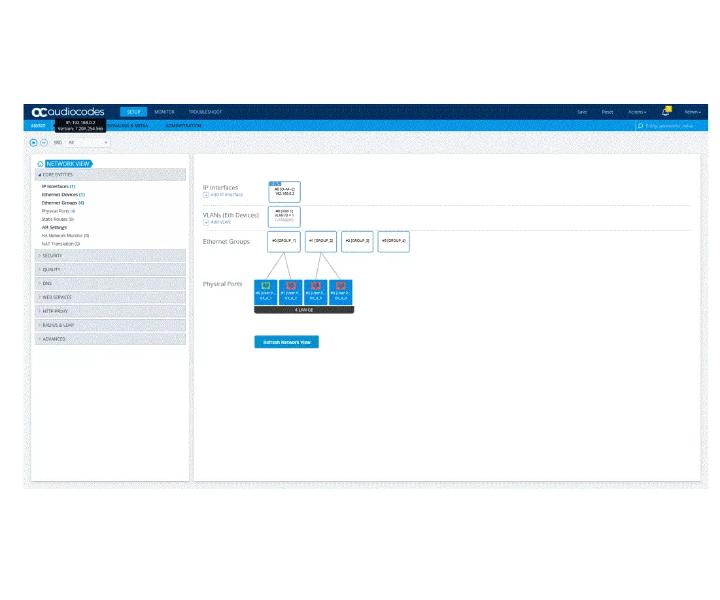Expand the Security section
720x600 pixels.
(110, 256)
